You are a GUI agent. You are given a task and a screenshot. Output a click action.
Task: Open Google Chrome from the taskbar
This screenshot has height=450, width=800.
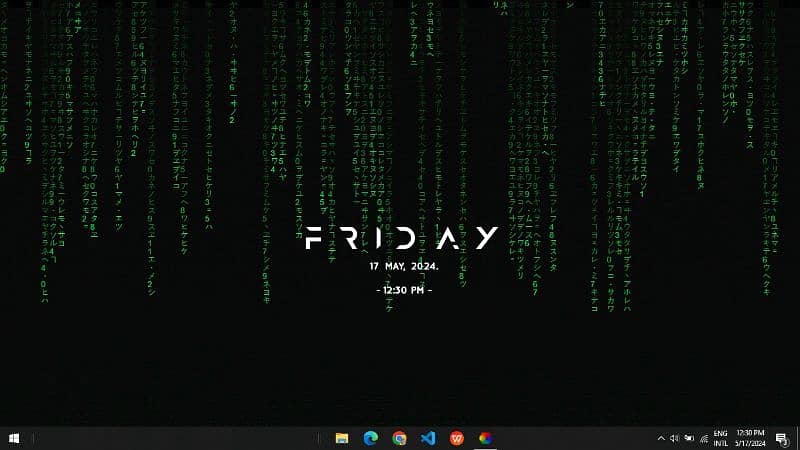(x=399, y=438)
